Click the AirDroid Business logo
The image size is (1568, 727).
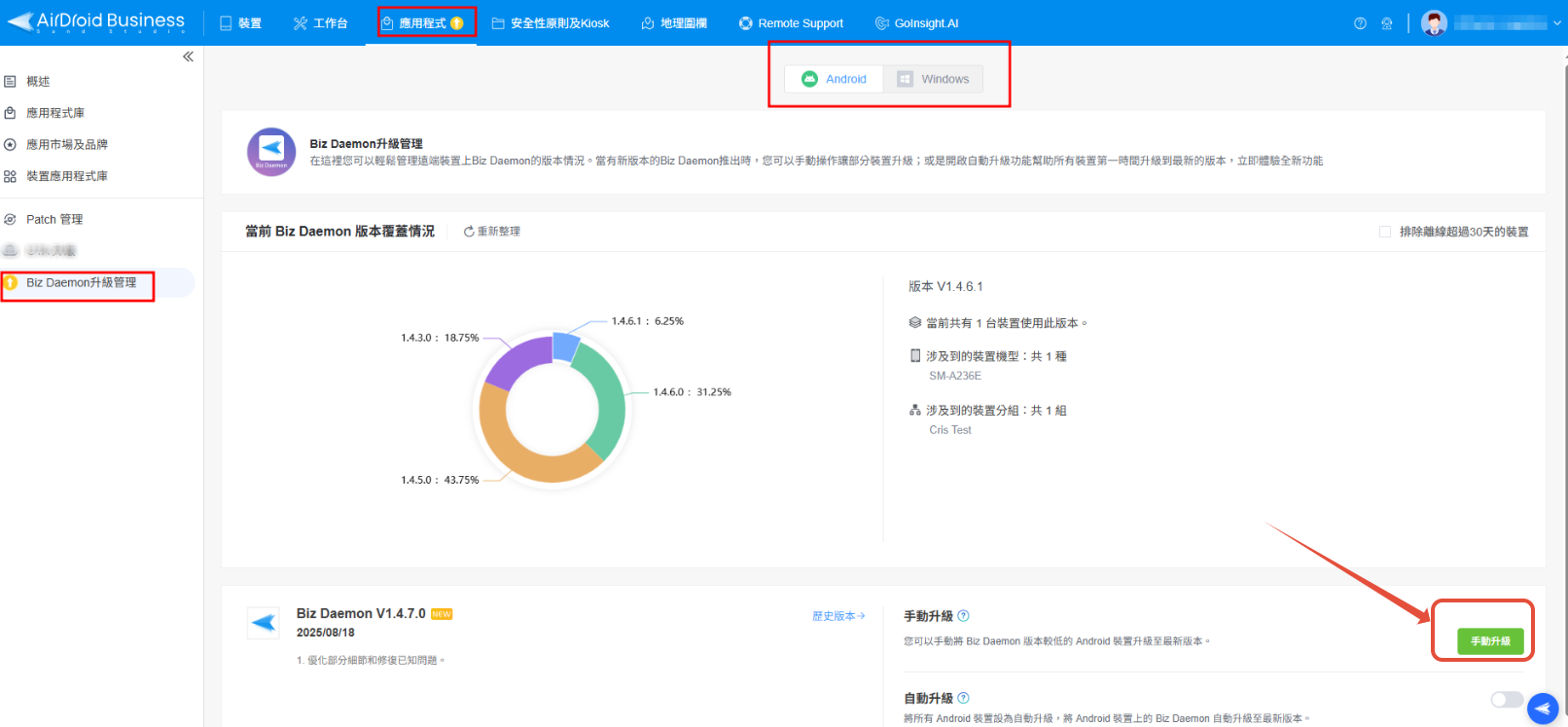95,21
